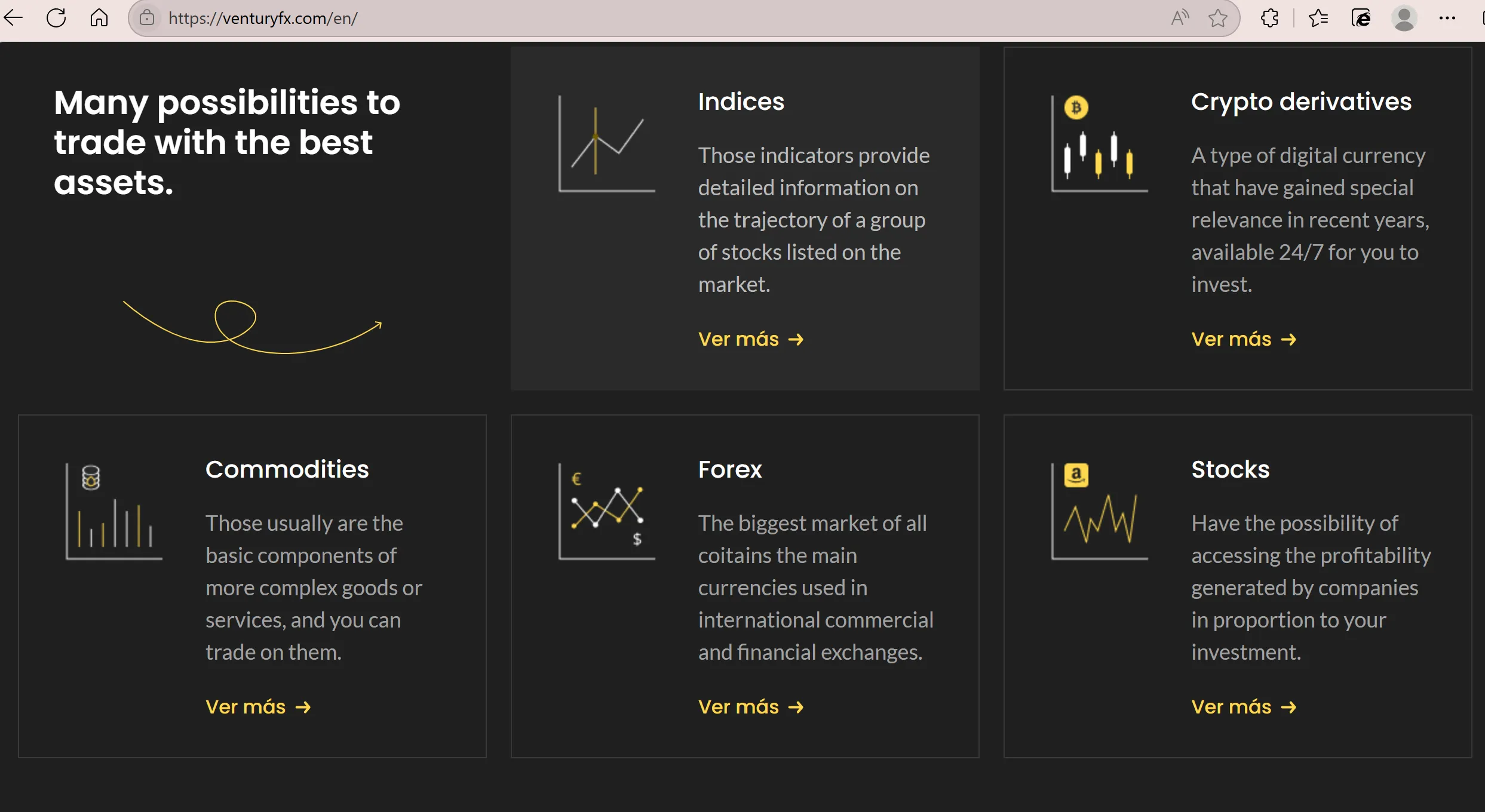Click the Bitcoin candlestick chart icon
This screenshot has width=1485, height=812.
1100,144
